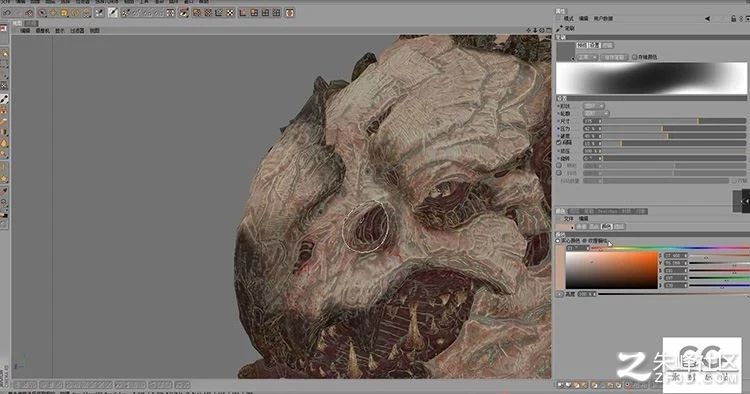Click the brush tool icon next to the tool title

559,28
